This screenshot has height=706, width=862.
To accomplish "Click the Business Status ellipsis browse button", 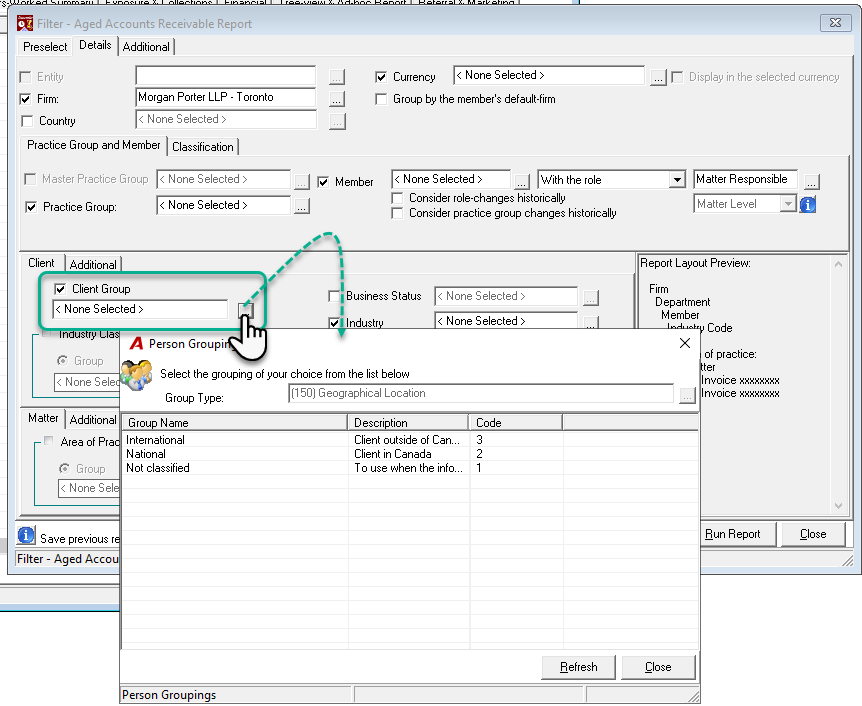I will pyautogui.click(x=590, y=297).
